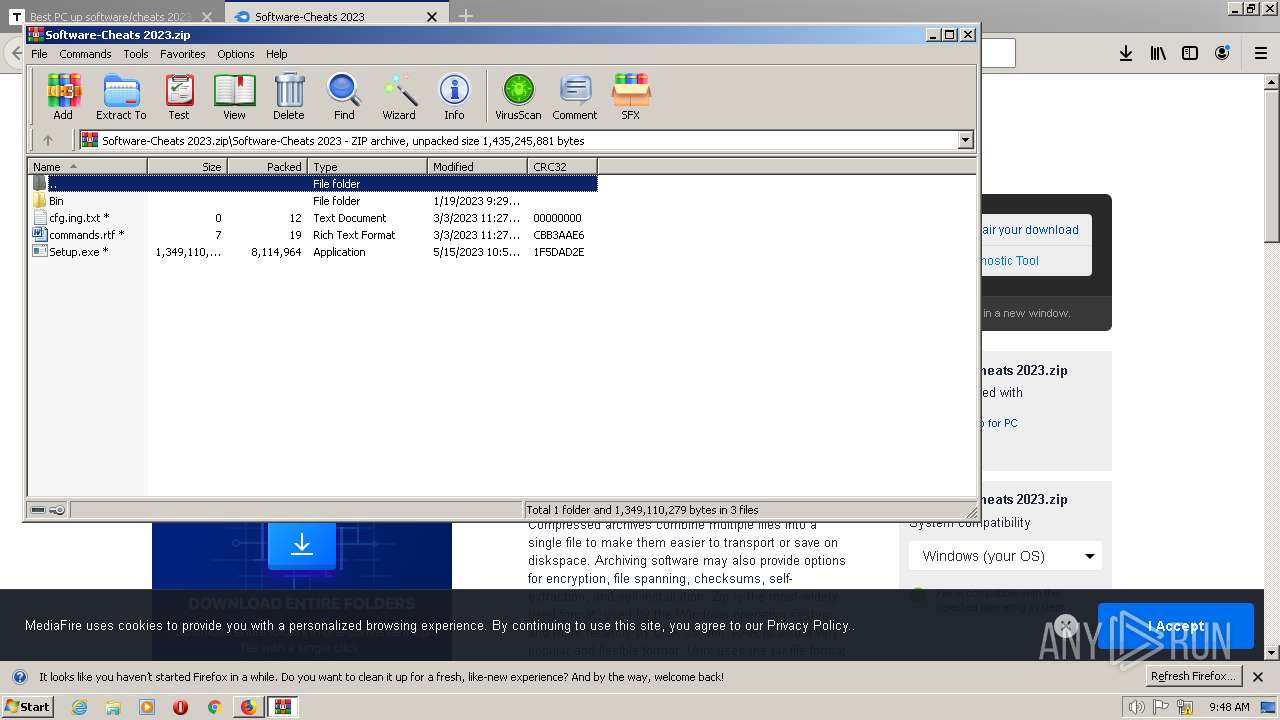Open Firefox library icon
This screenshot has height=720, width=1280.
coord(1158,53)
